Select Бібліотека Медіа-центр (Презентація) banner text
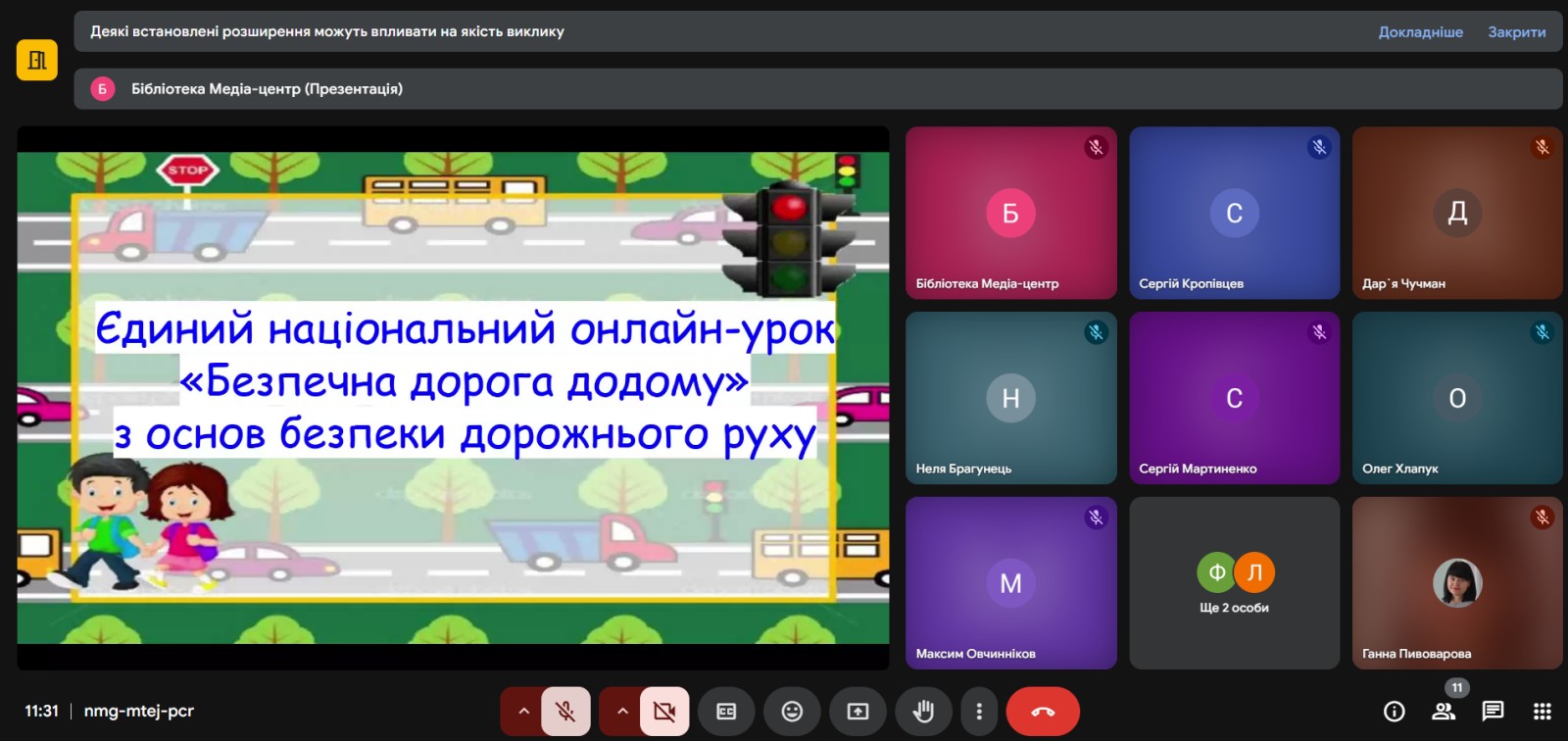Screen dimensions: 1568x741 pyautogui.click(x=267, y=89)
